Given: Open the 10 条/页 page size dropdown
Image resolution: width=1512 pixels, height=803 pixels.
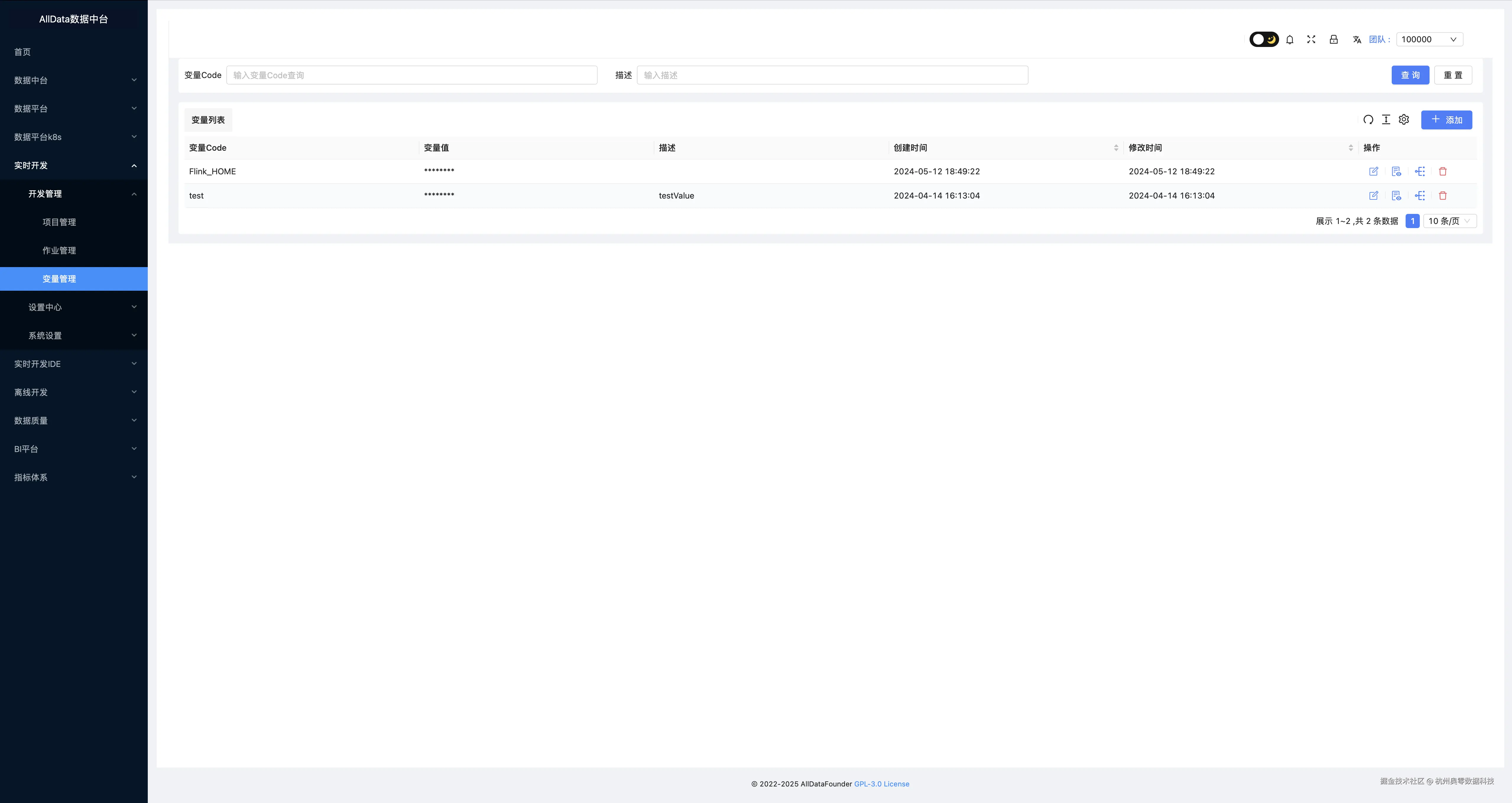Looking at the screenshot, I should tap(1449, 221).
